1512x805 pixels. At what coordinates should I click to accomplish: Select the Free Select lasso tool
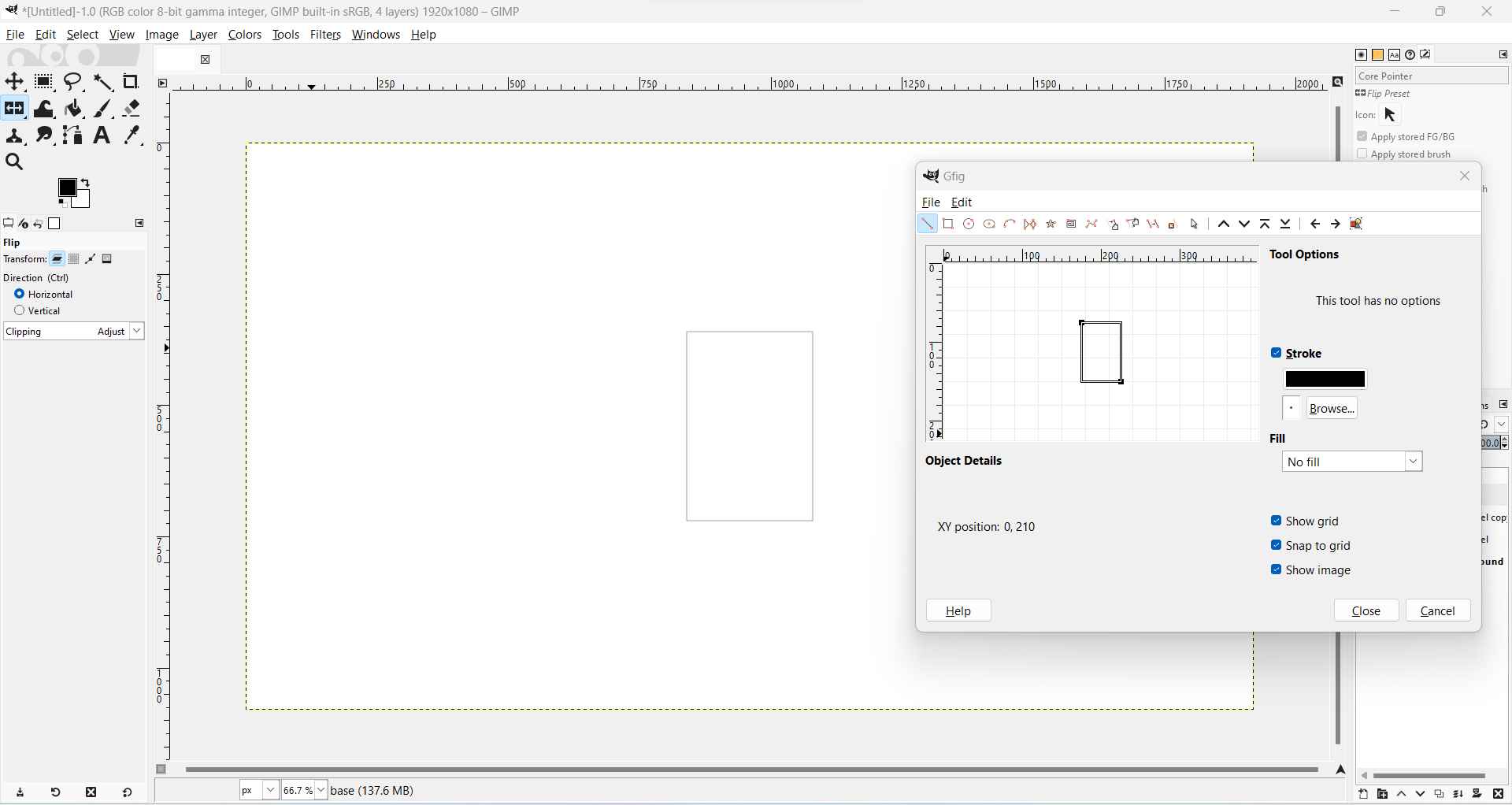74,82
